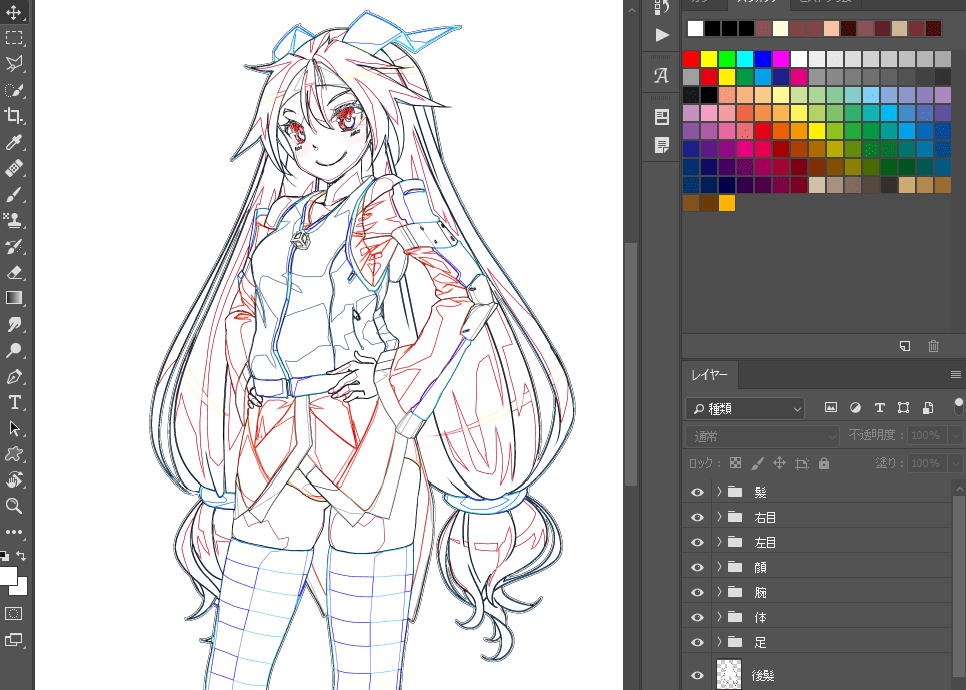Select the Crop tool
Image resolution: width=966 pixels, height=690 pixels.
[x=14, y=116]
